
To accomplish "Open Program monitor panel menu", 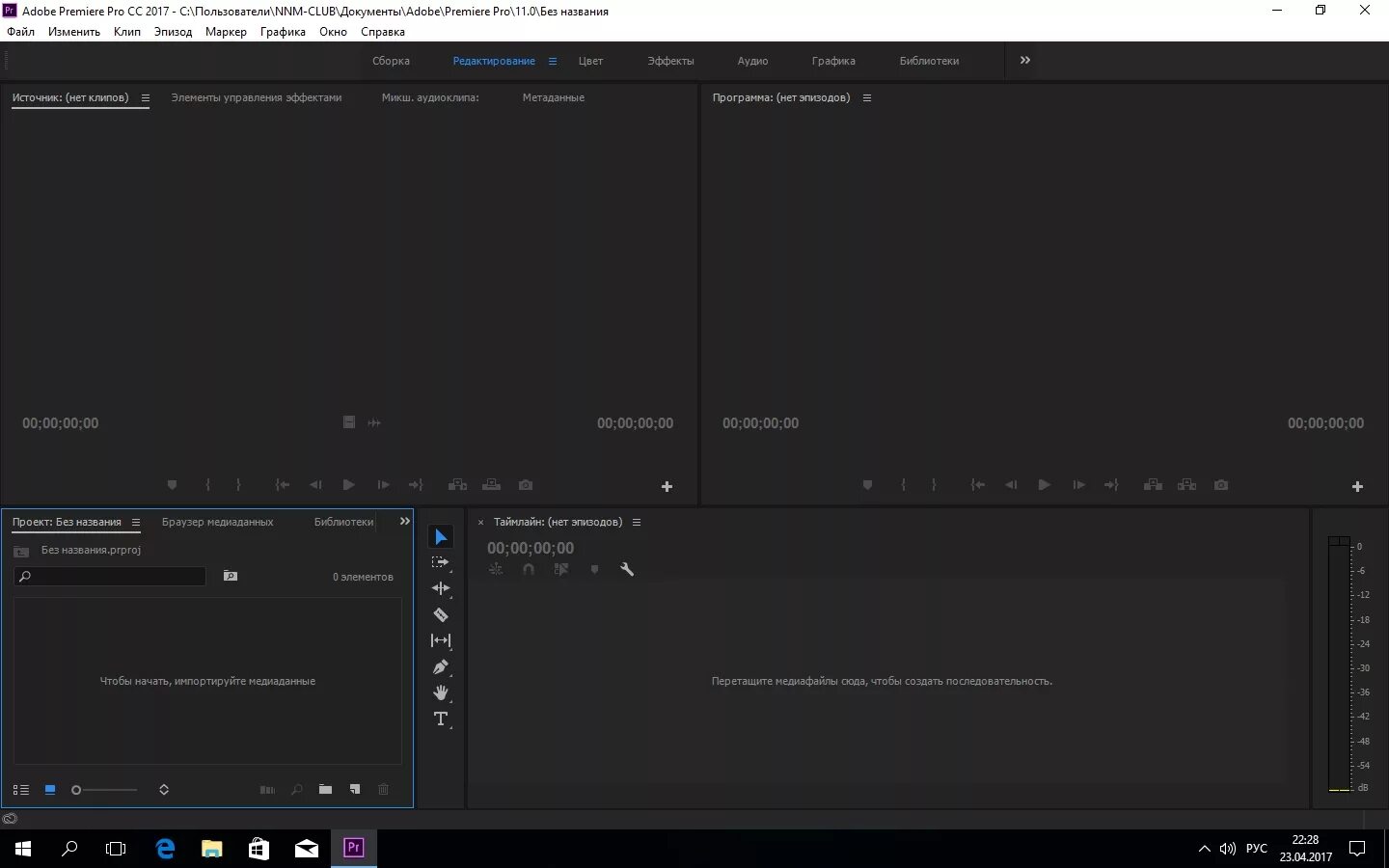I will pyautogui.click(x=867, y=98).
